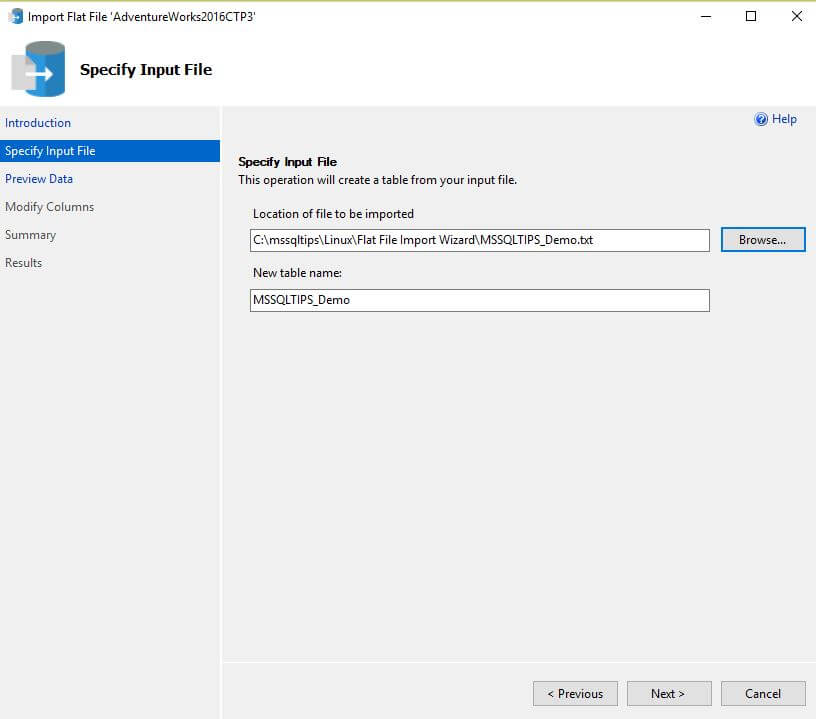
Task: Go back with the Previous button
Action: click(574, 694)
